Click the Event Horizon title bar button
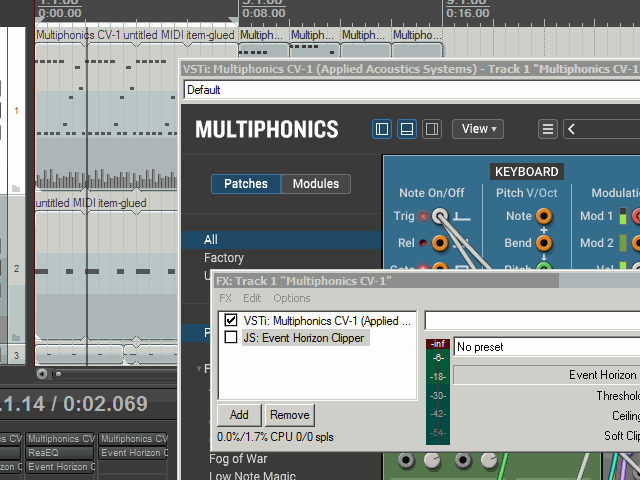 (547, 375)
